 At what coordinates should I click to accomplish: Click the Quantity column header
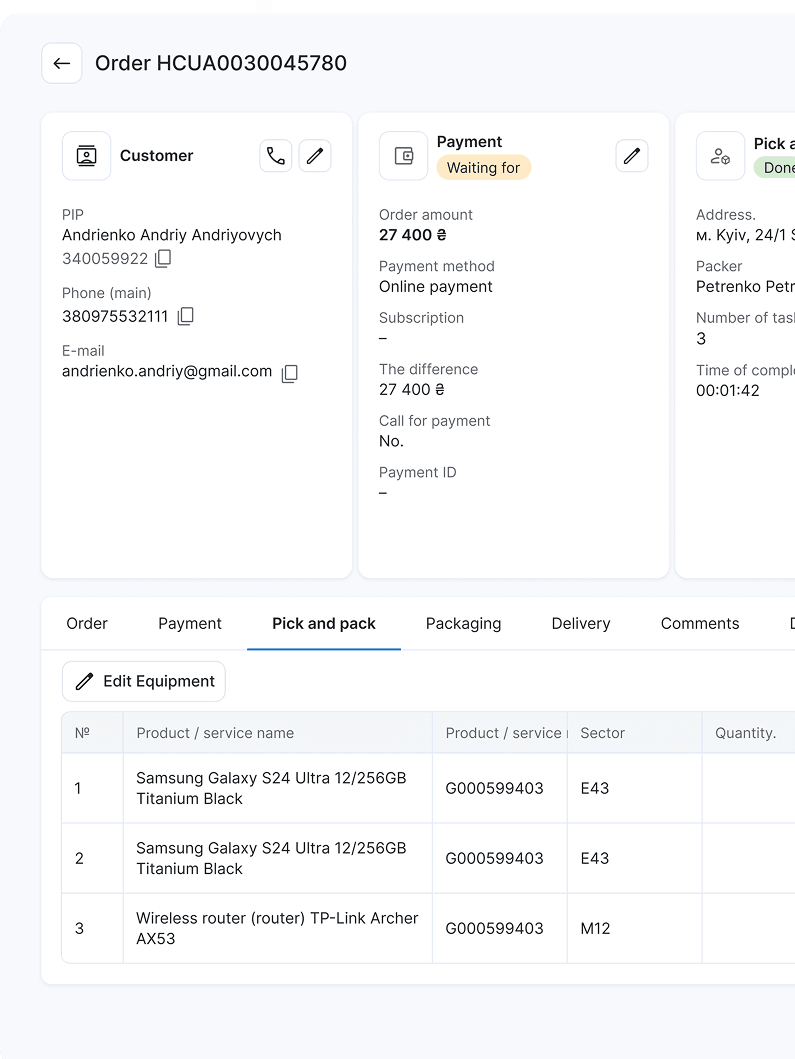[746, 733]
